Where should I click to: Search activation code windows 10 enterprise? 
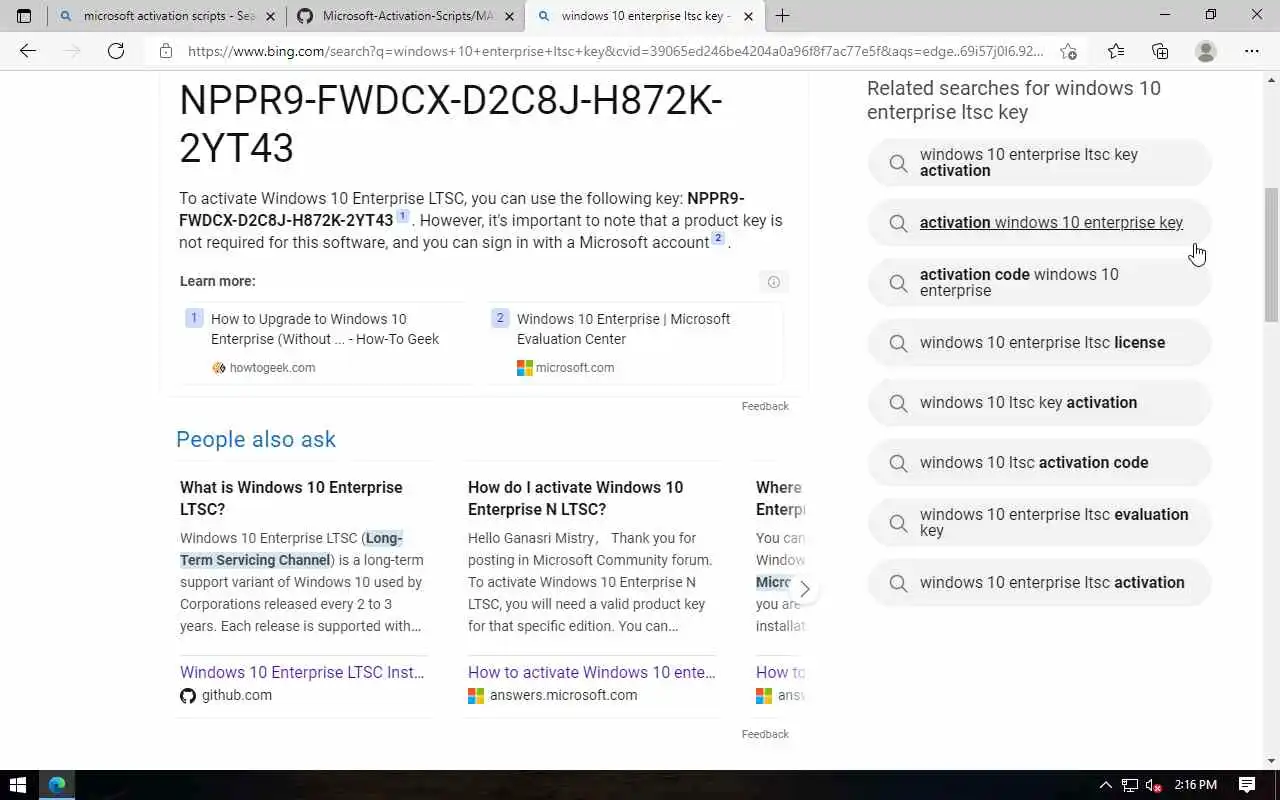(x=1039, y=282)
